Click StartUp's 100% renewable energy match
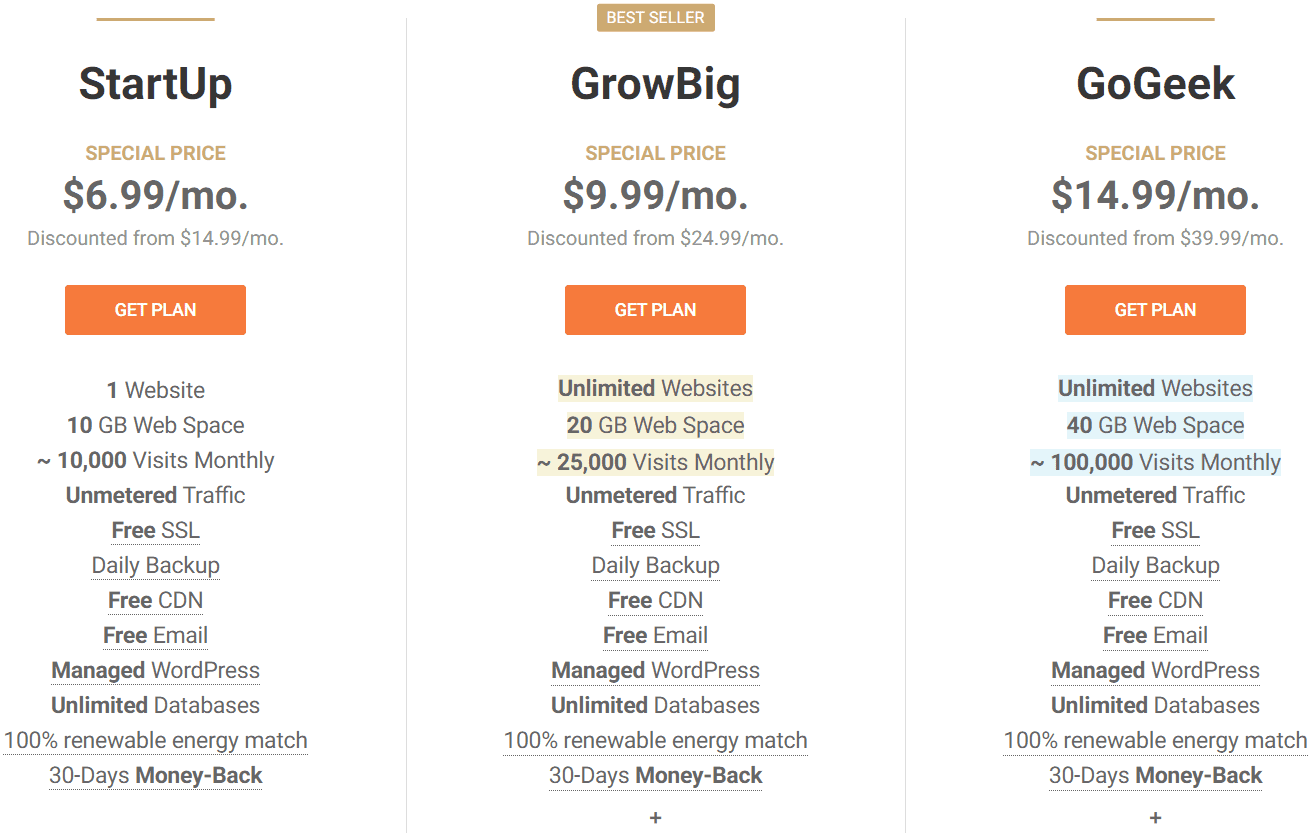This screenshot has width=1310, height=833. coord(155,741)
